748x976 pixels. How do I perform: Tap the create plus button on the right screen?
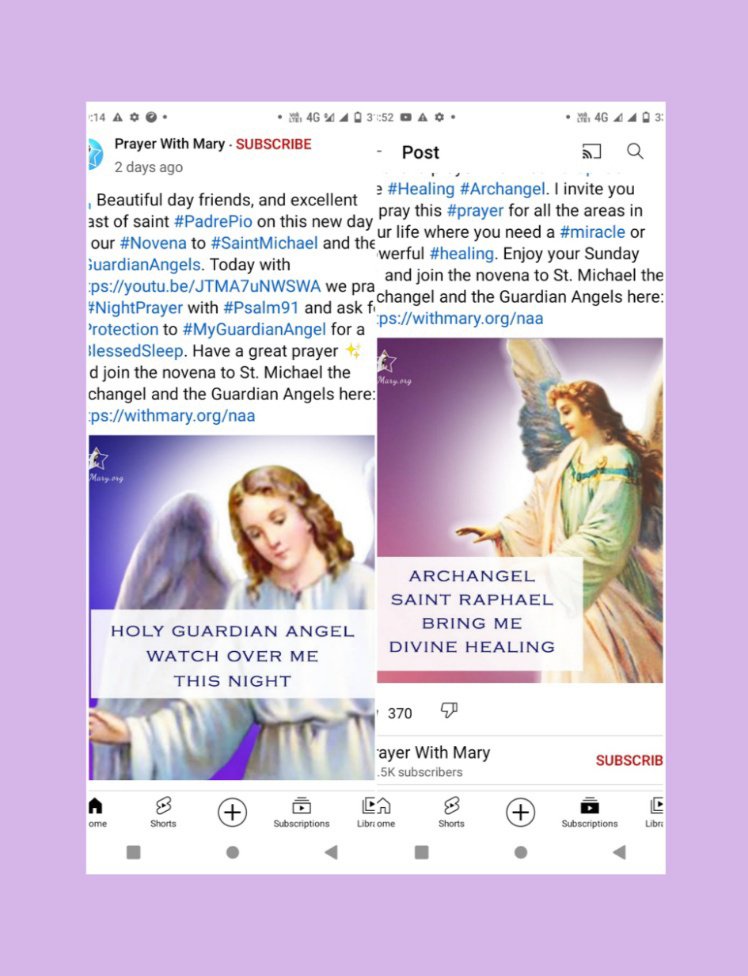[x=520, y=812]
